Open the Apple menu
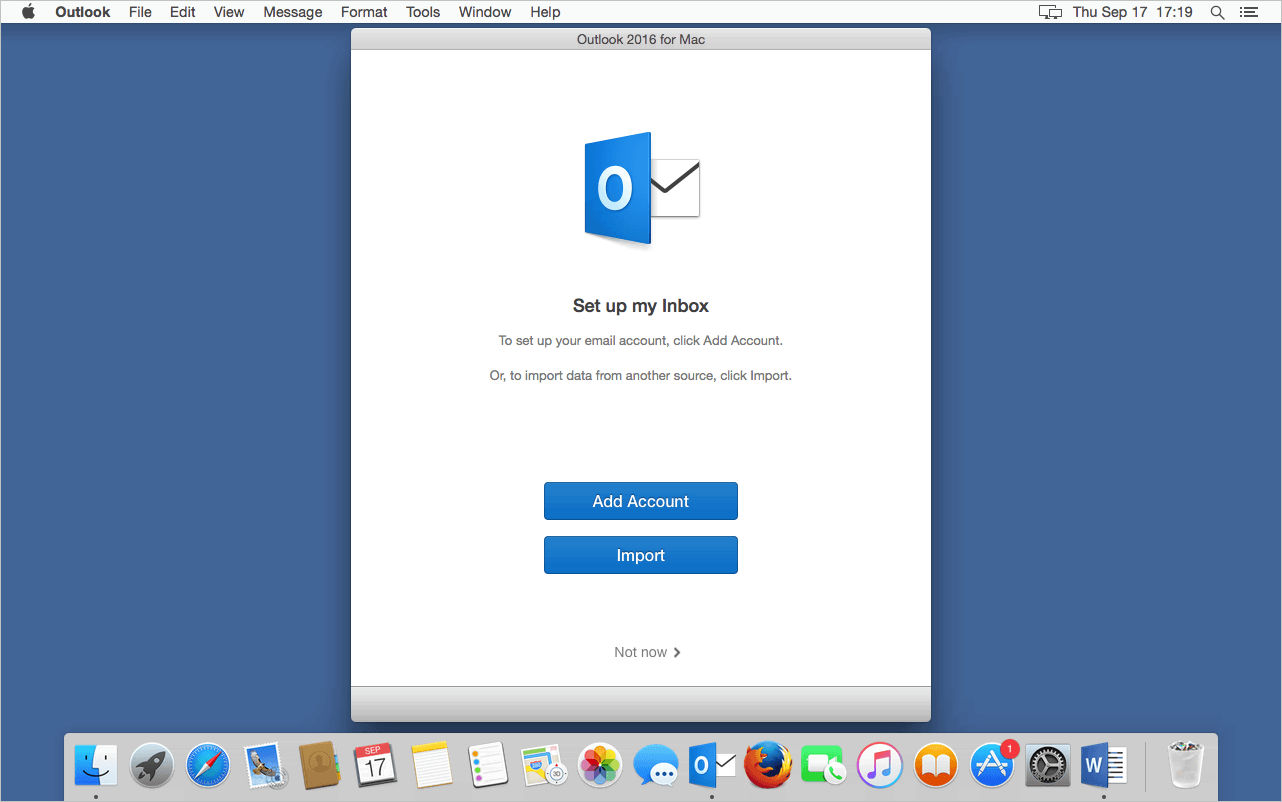 [28, 12]
